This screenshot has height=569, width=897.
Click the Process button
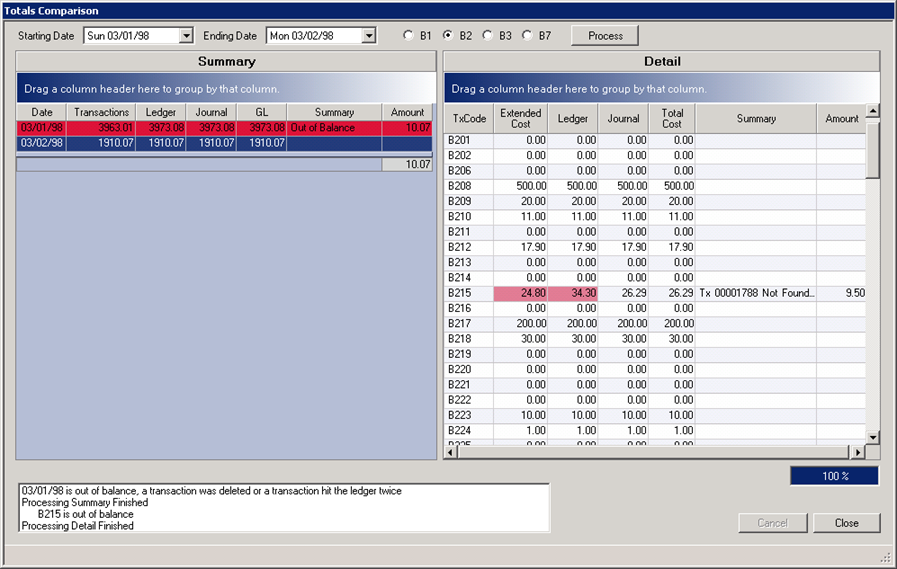pyautogui.click(x=605, y=36)
